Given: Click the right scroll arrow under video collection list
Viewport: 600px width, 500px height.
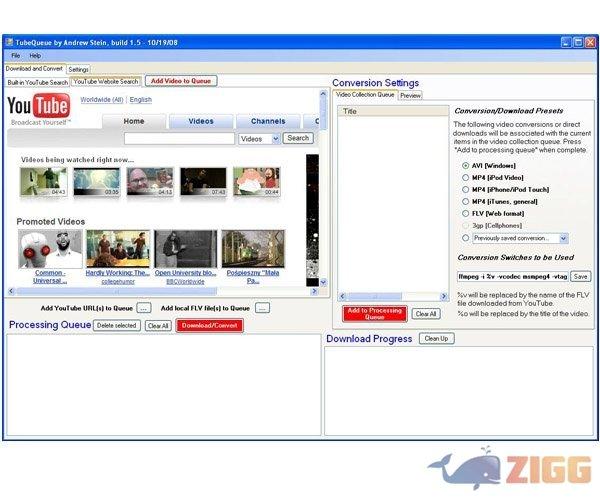Looking at the screenshot, I should click(x=443, y=297).
